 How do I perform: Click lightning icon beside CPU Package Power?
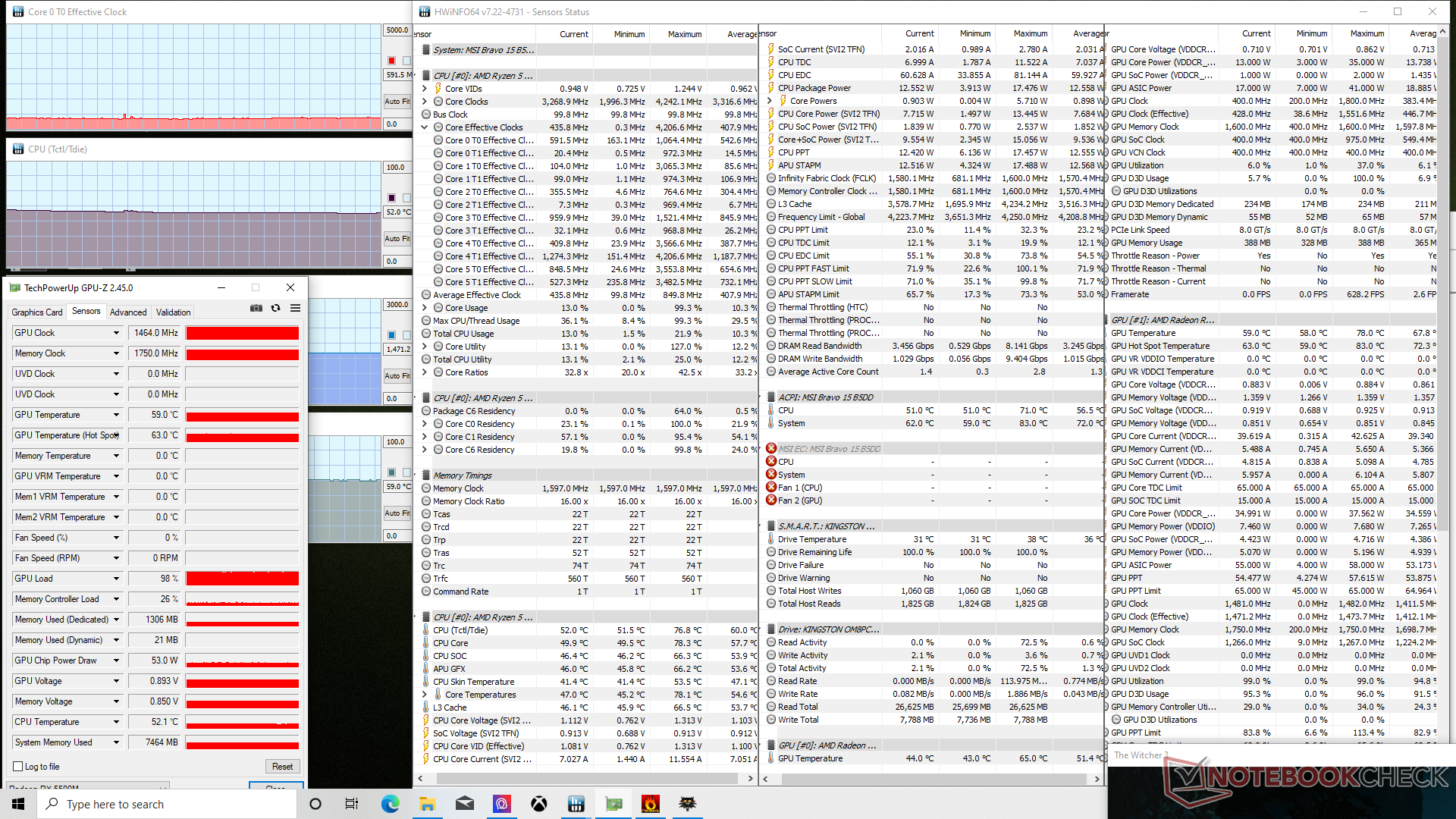(771, 88)
